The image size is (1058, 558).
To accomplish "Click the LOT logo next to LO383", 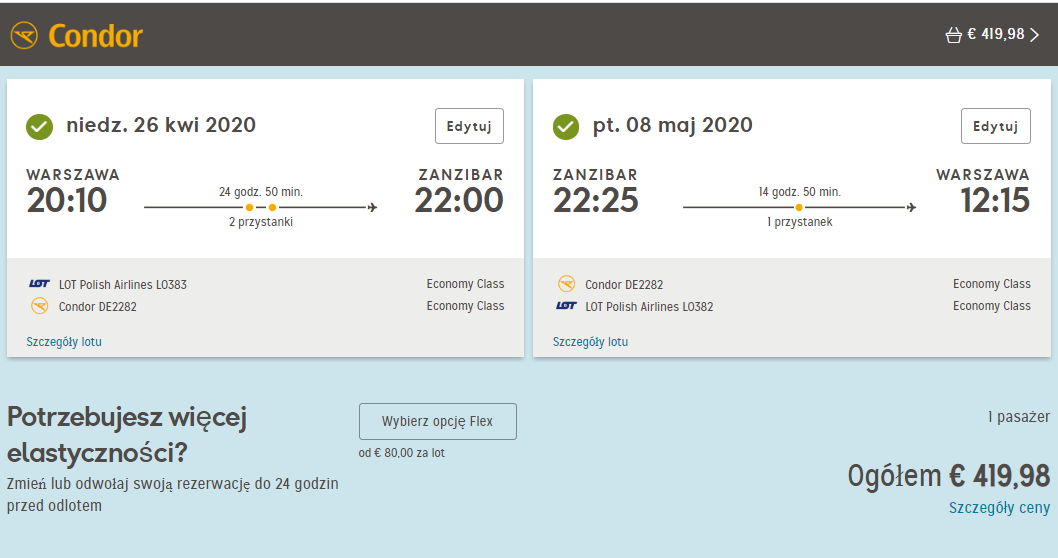I will [39, 284].
